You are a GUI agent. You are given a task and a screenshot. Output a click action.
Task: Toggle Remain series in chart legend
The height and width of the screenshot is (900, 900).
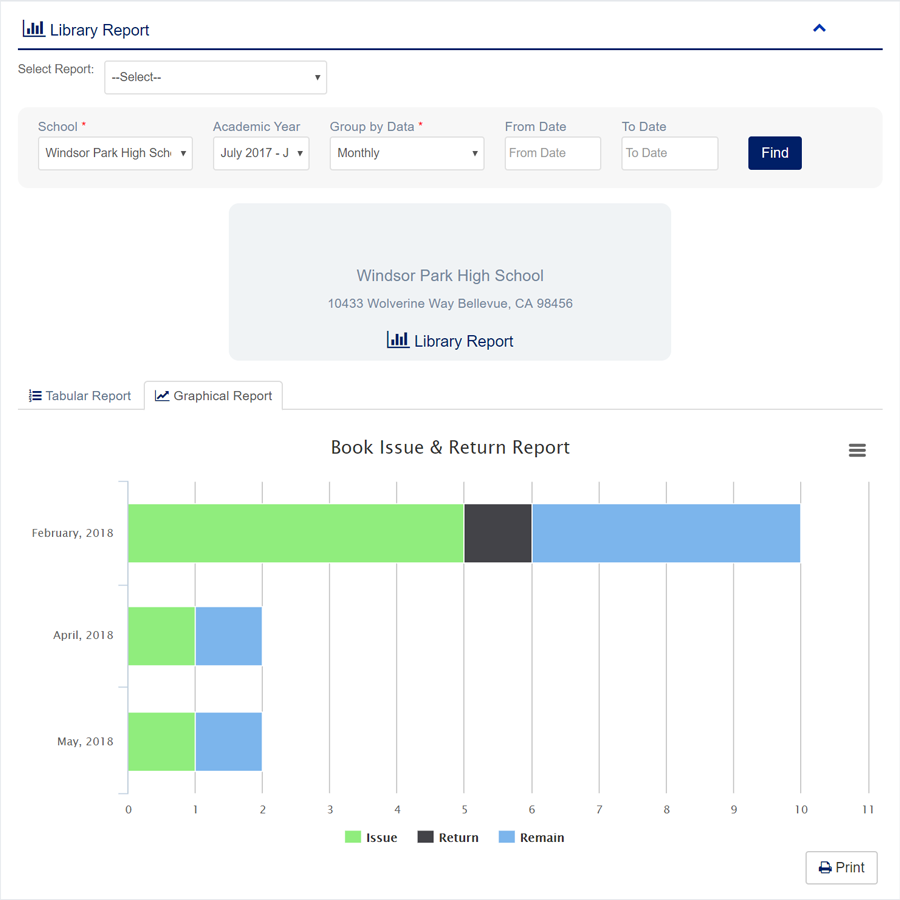coord(531,837)
